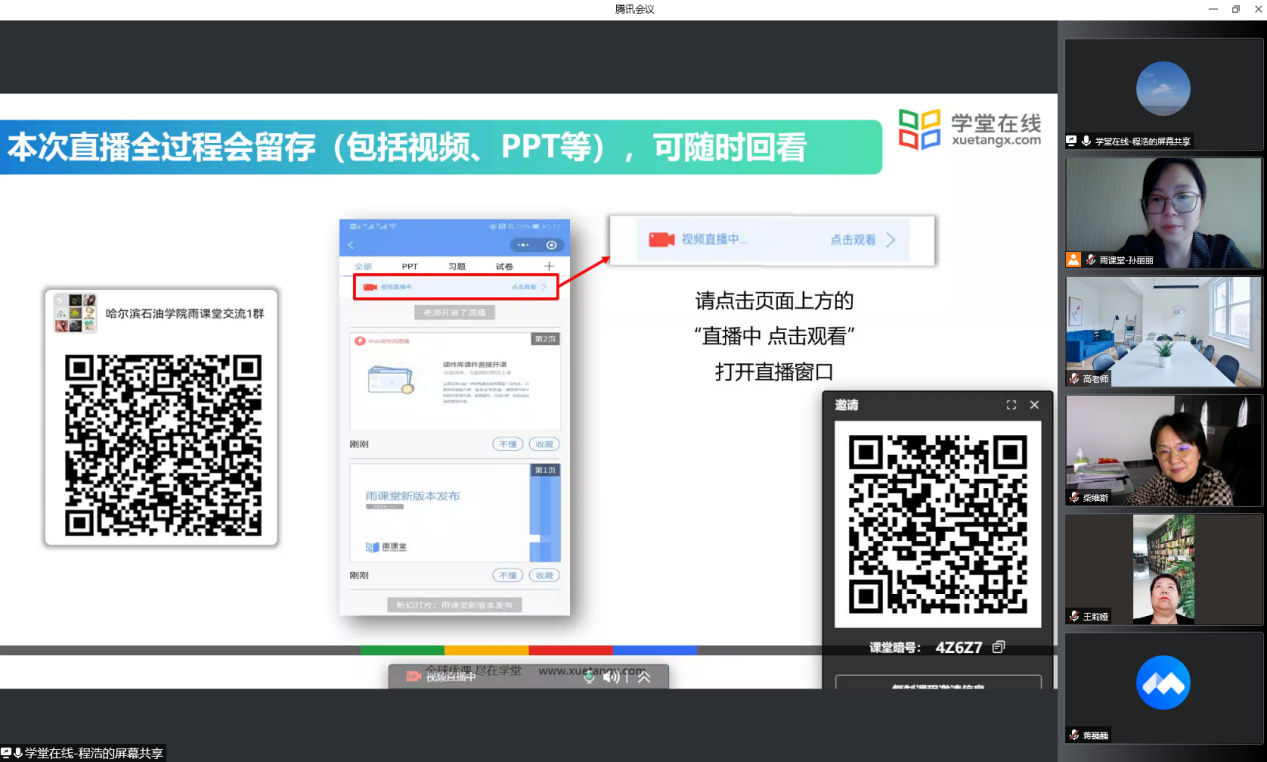The width and height of the screenshot is (1267, 762).
Task: Click the red camera 视频直播中 icon in the toolbar
Action: click(413, 677)
